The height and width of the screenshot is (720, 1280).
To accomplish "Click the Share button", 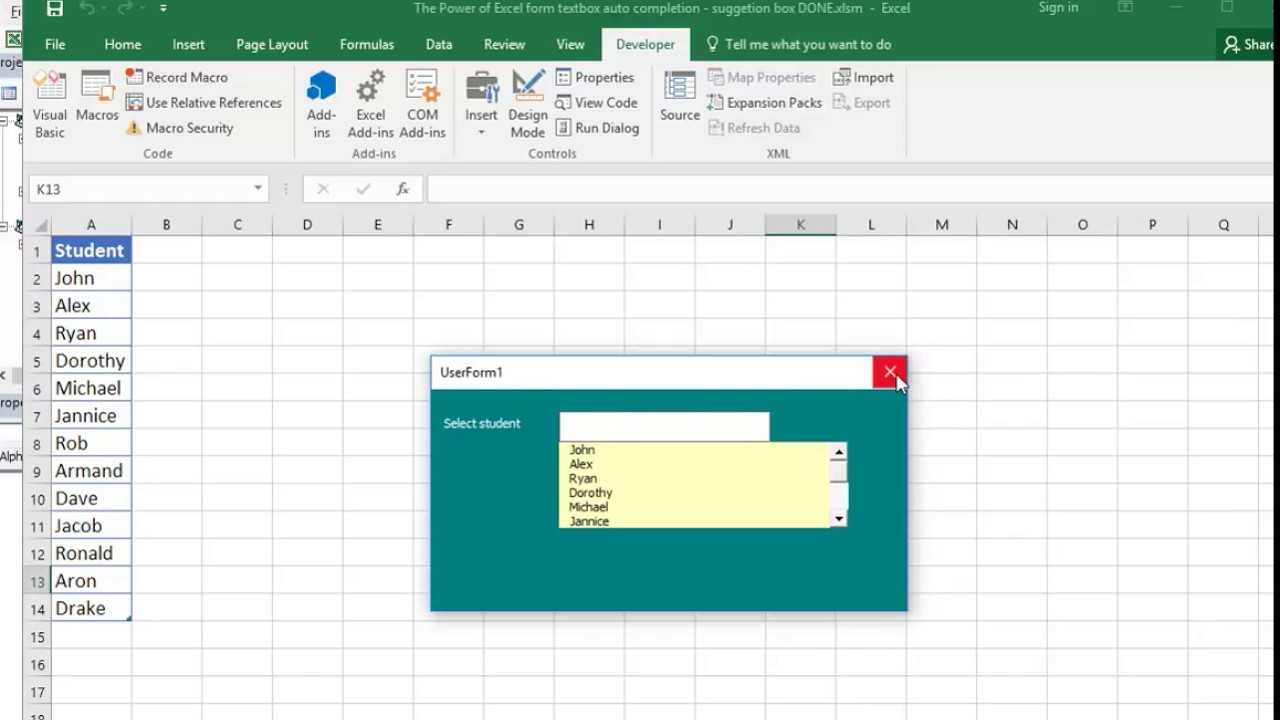I will pos(1247,44).
